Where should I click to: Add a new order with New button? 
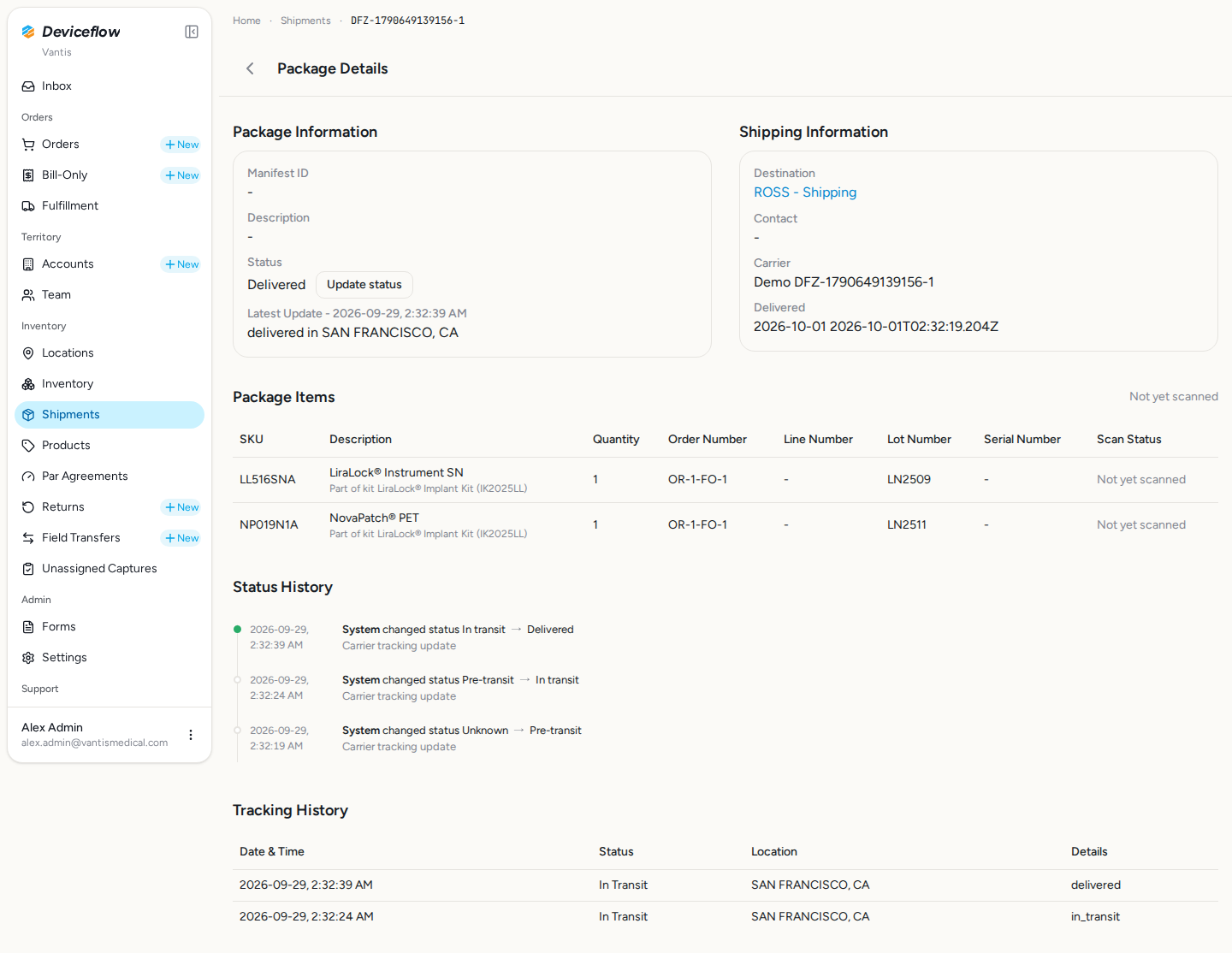(181, 145)
